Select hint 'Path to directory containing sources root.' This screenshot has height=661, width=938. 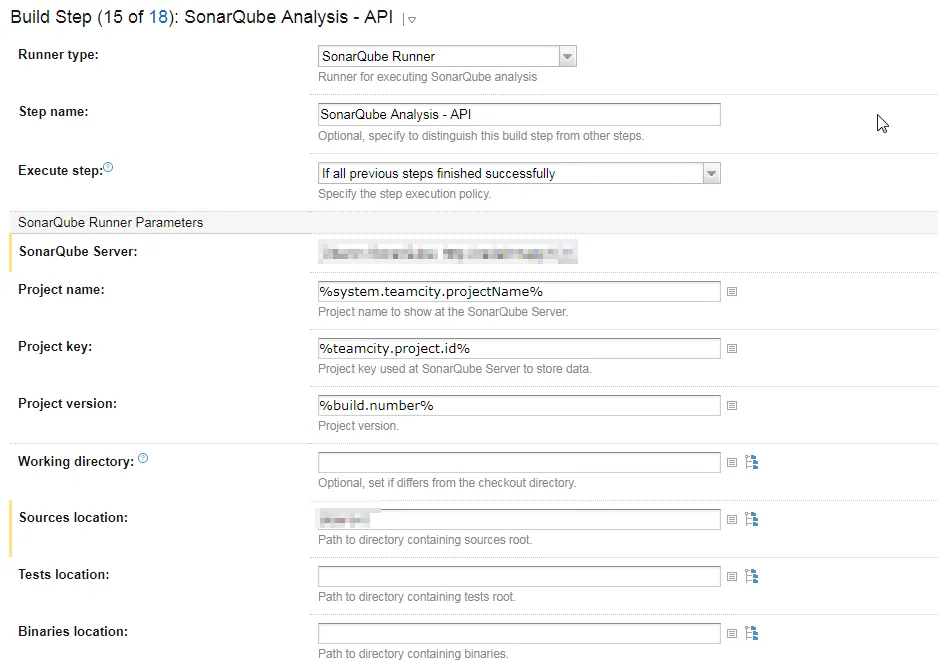[x=425, y=540]
